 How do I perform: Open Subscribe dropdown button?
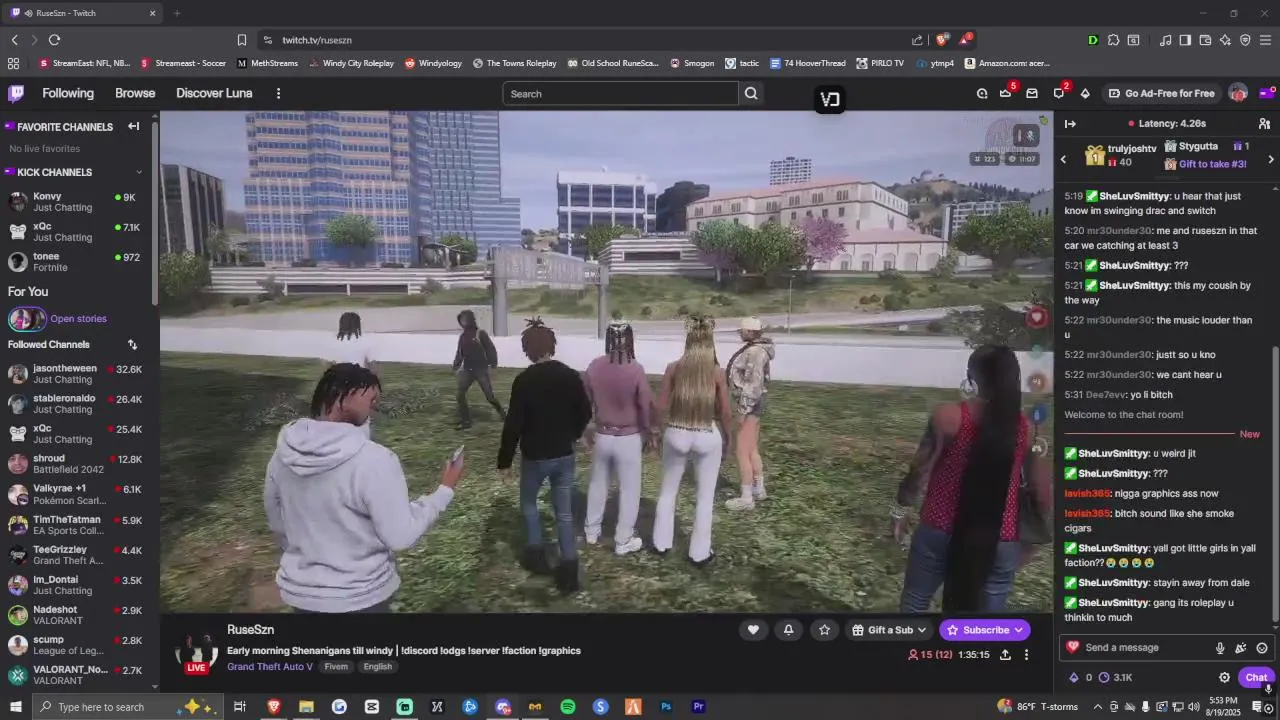click(x=985, y=630)
